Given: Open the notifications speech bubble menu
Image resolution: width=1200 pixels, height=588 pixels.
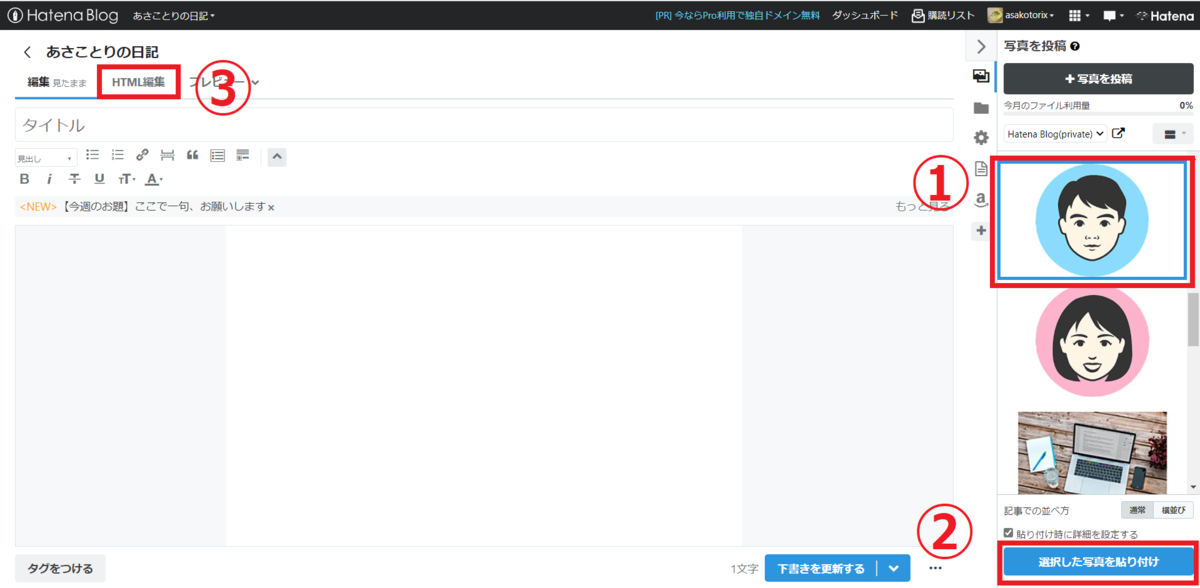Looking at the screenshot, I should [1112, 16].
